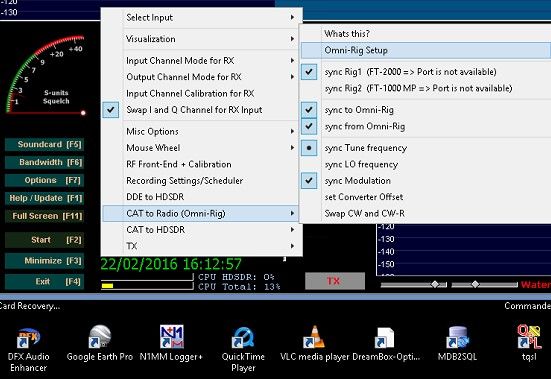The width and height of the screenshot is (551, 379).
Task: Toggle sync Modulation checkmark
Action: [309, 181]
